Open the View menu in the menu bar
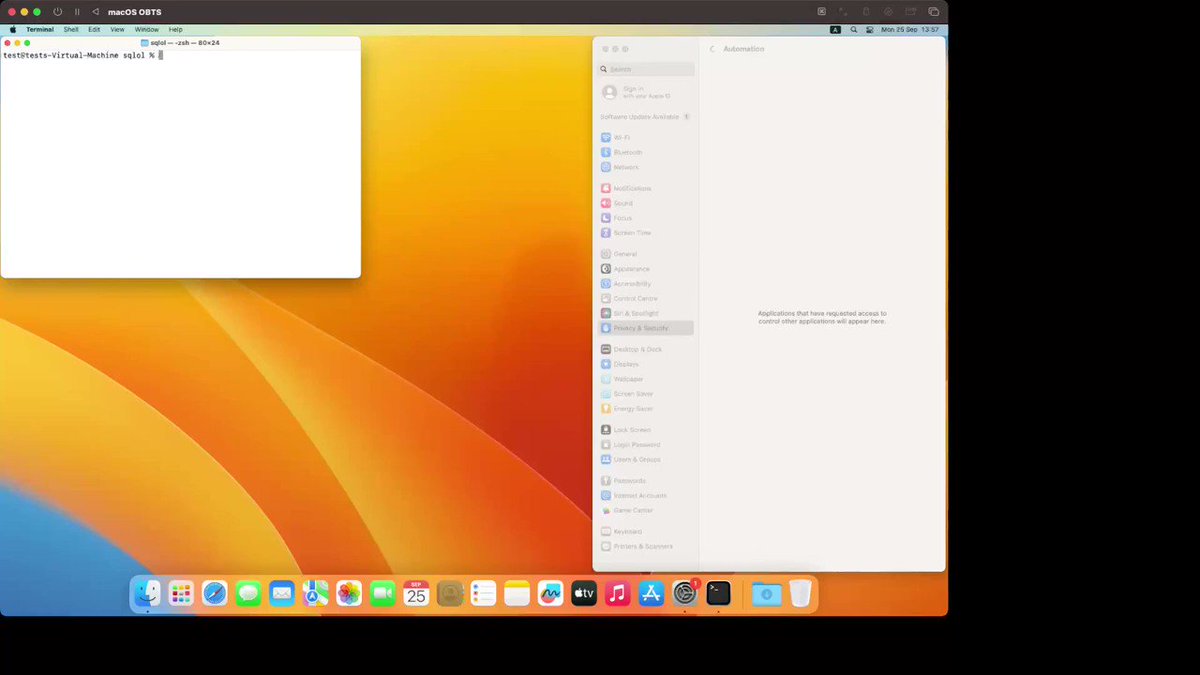The height and width of the screenshot is (675, 1200). [x=117, y=30]
